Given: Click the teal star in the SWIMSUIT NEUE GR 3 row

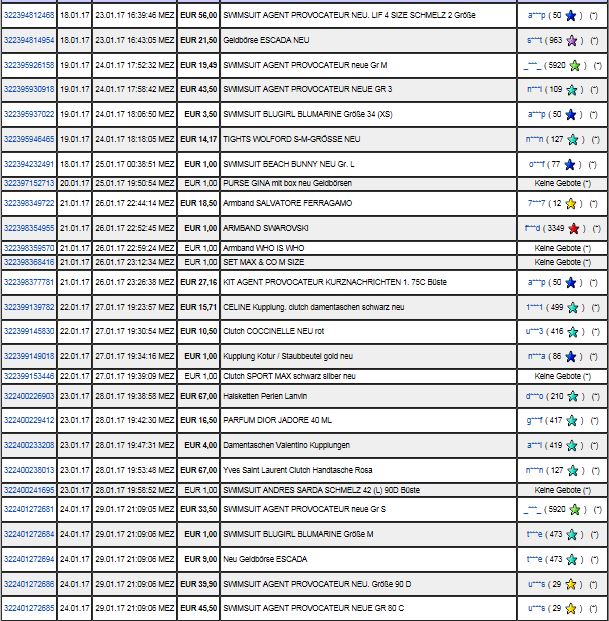Looking at the screenshot, I should (572, 90).
